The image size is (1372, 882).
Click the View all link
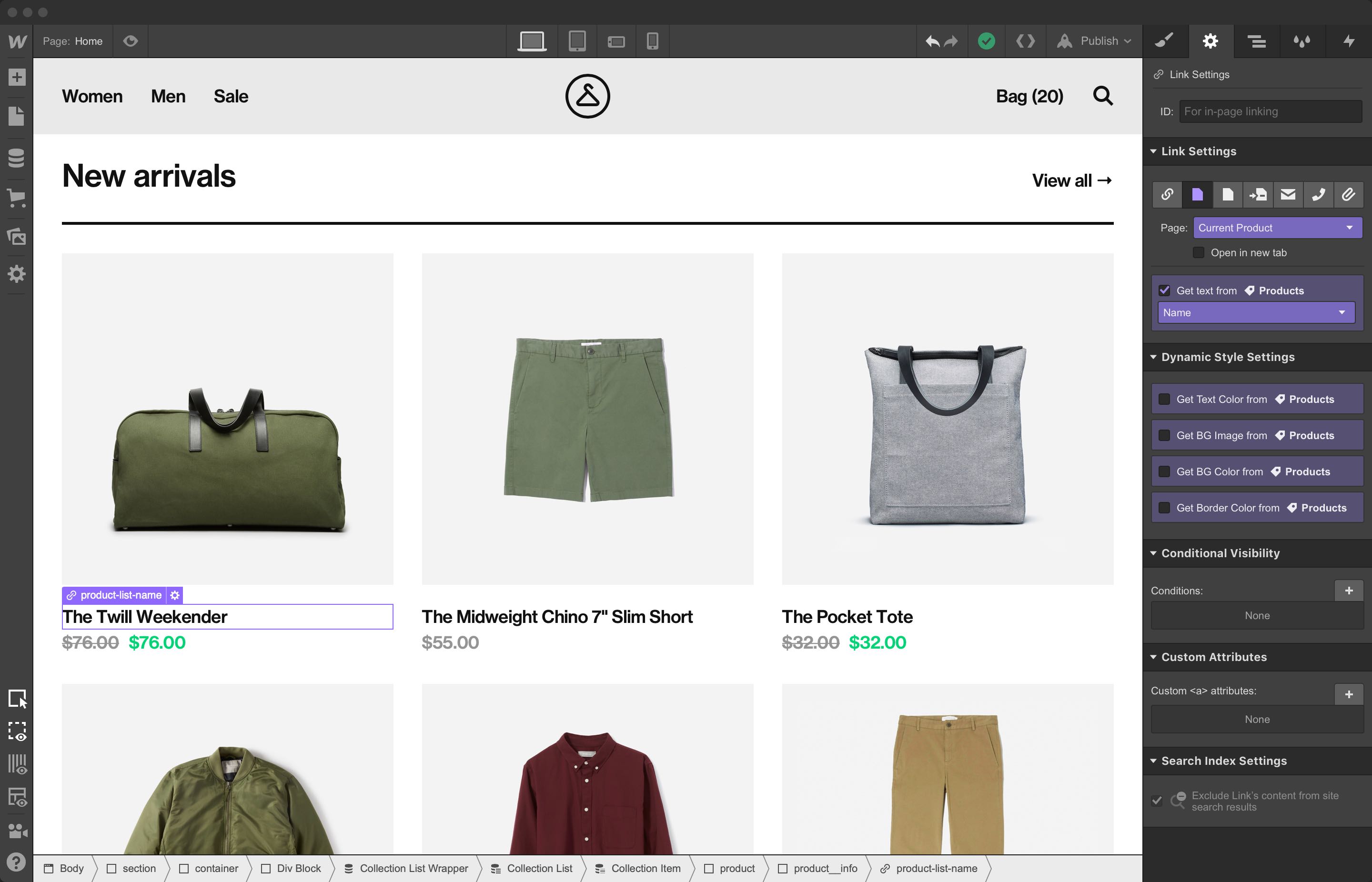coord(1072,180)
